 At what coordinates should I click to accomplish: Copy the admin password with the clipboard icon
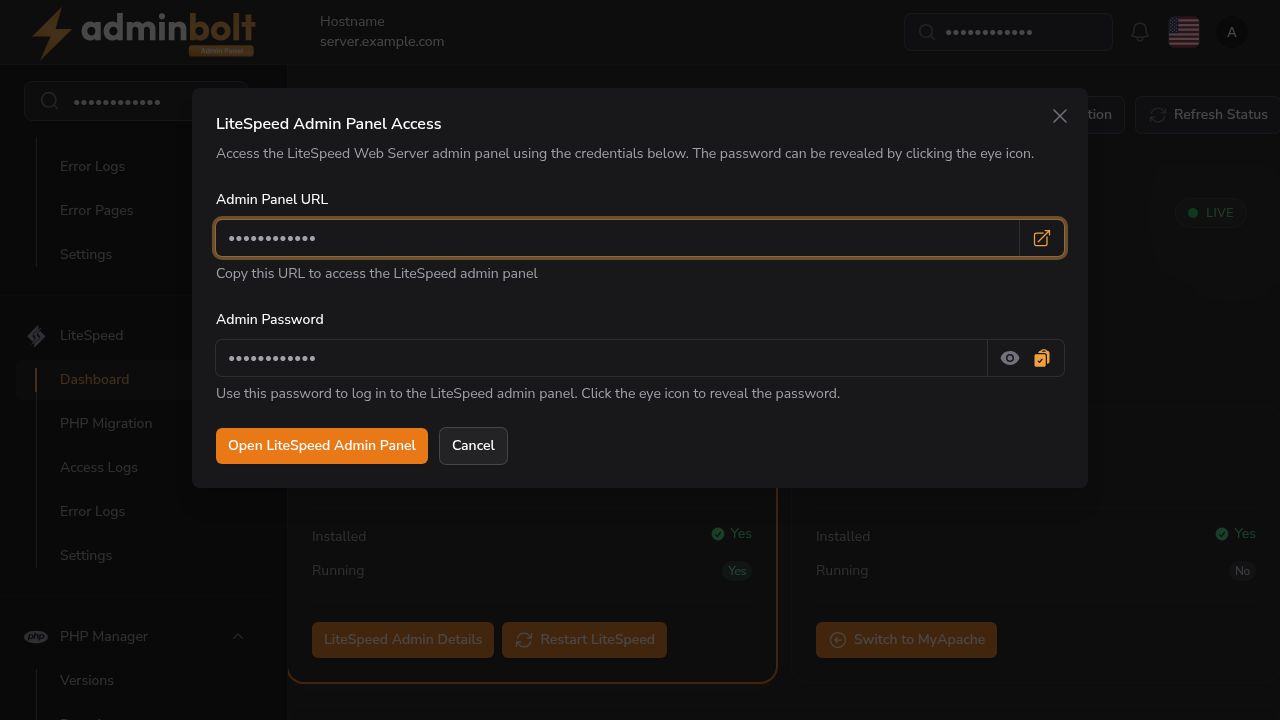(x=1042, y=358)
